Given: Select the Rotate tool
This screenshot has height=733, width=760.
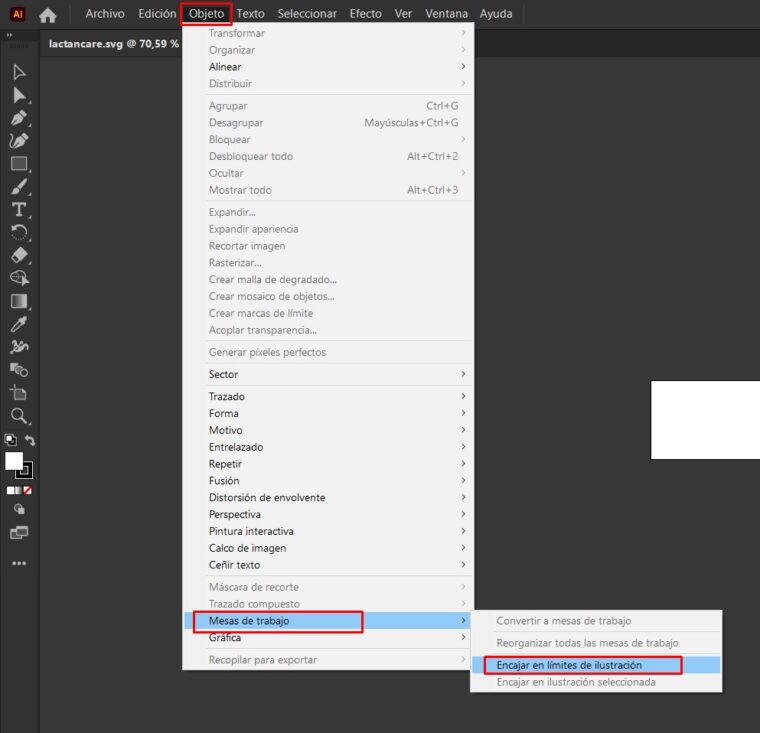Looking at the screenshot, I should click(x=19, y=232).
